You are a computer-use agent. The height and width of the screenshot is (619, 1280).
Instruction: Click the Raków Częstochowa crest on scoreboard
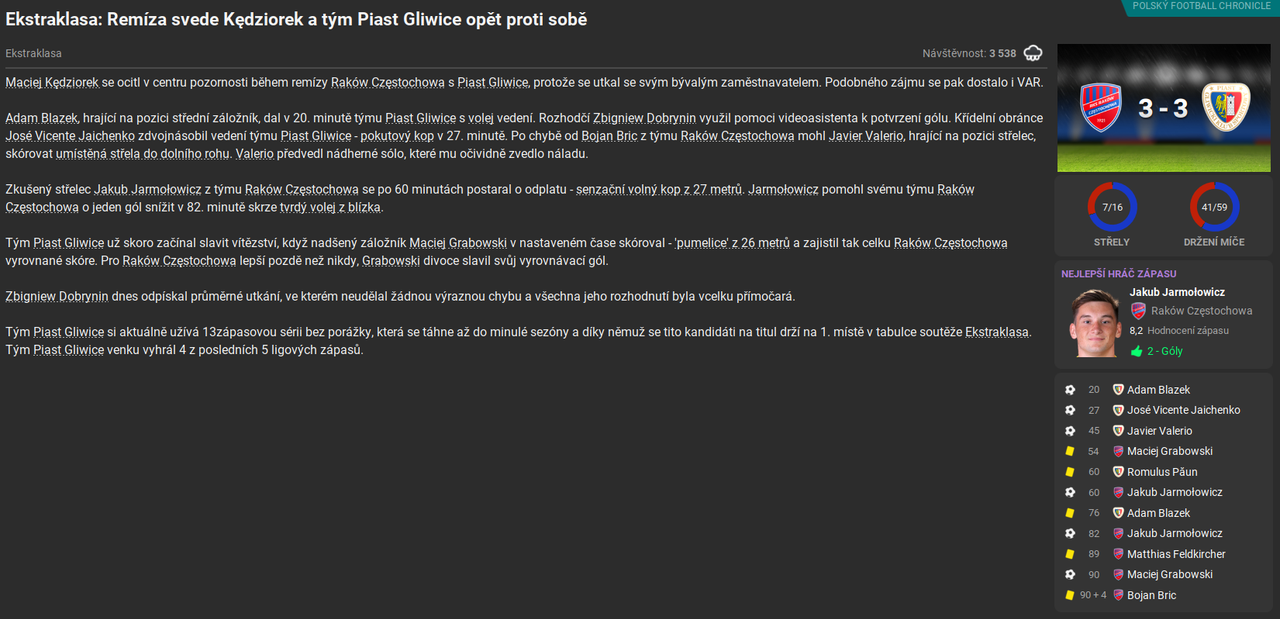click(x=1099, y=108)
